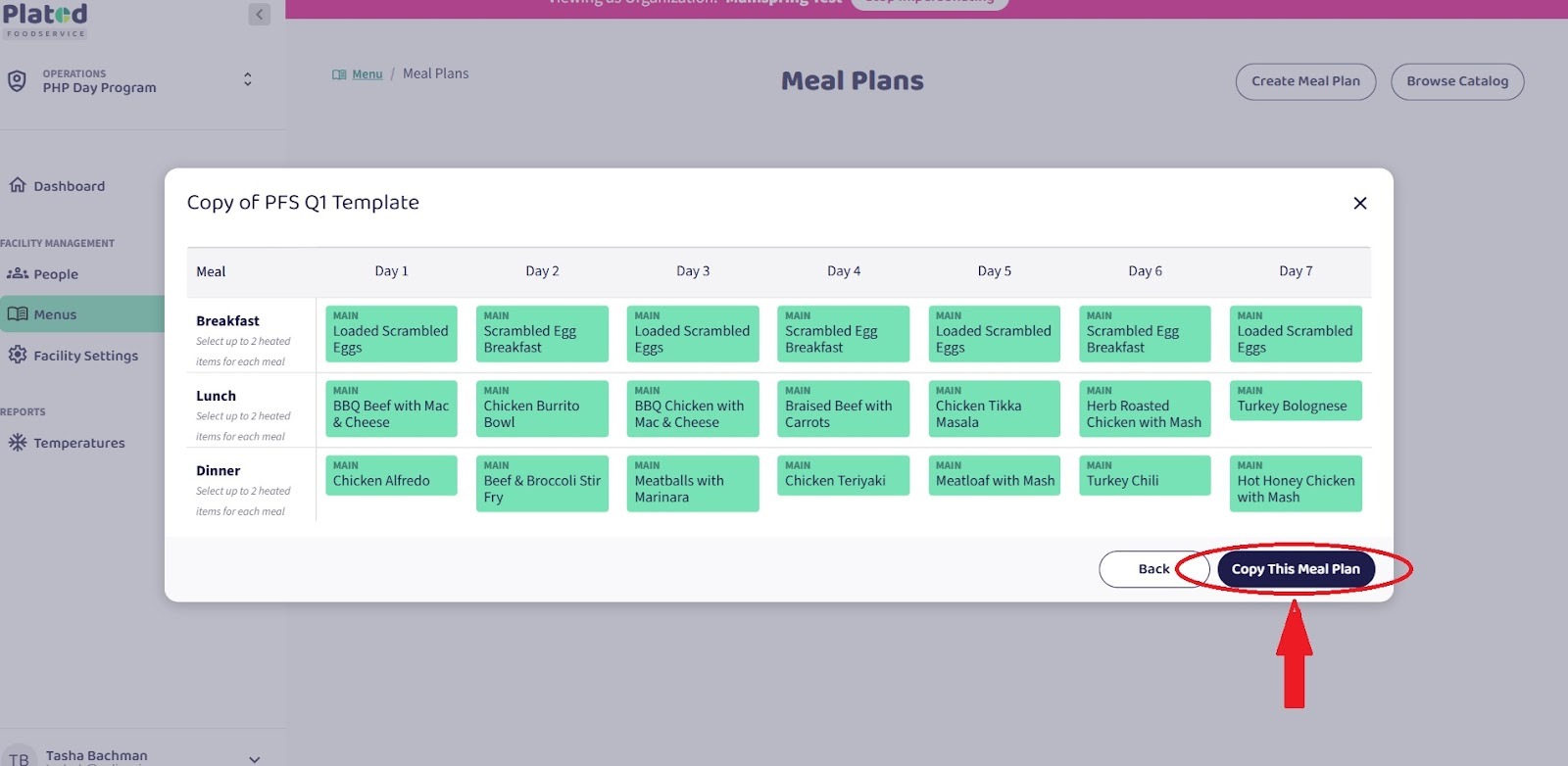
Task: Expand the PHP Day Program organization switcher
Action: coord(247,79)
